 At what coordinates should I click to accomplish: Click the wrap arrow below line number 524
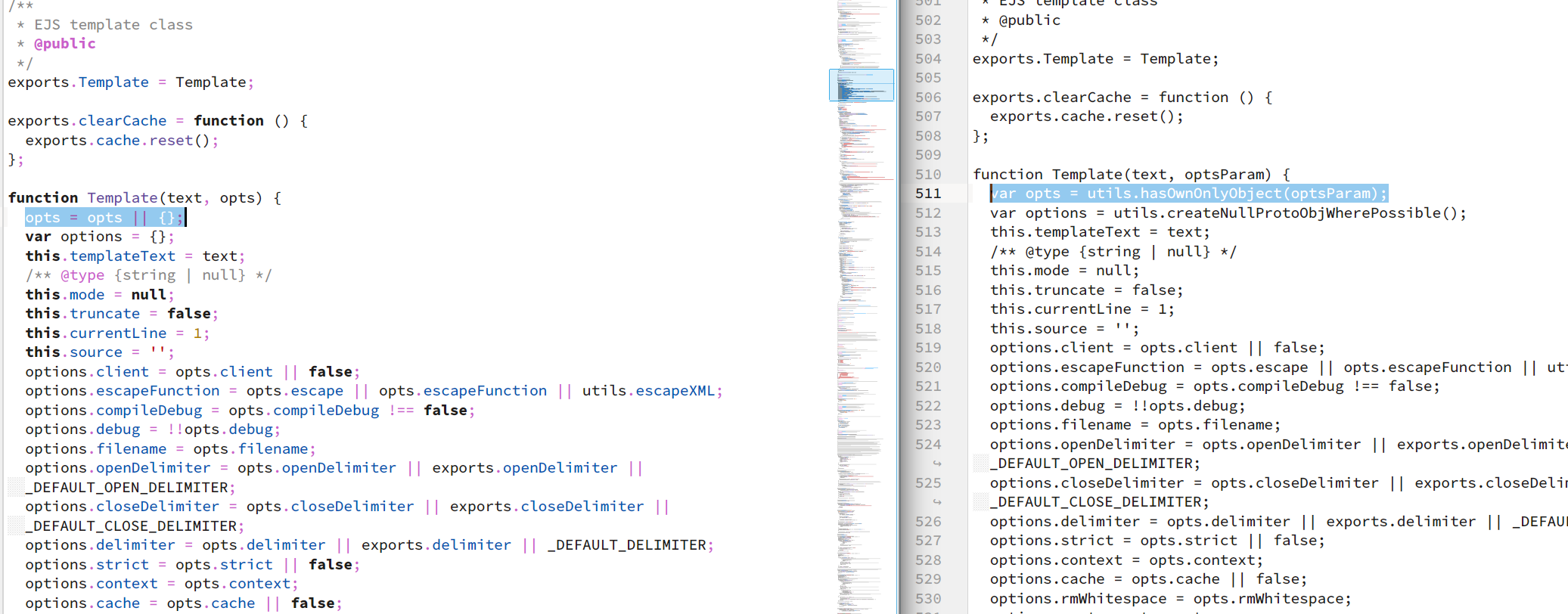[937, 464]
